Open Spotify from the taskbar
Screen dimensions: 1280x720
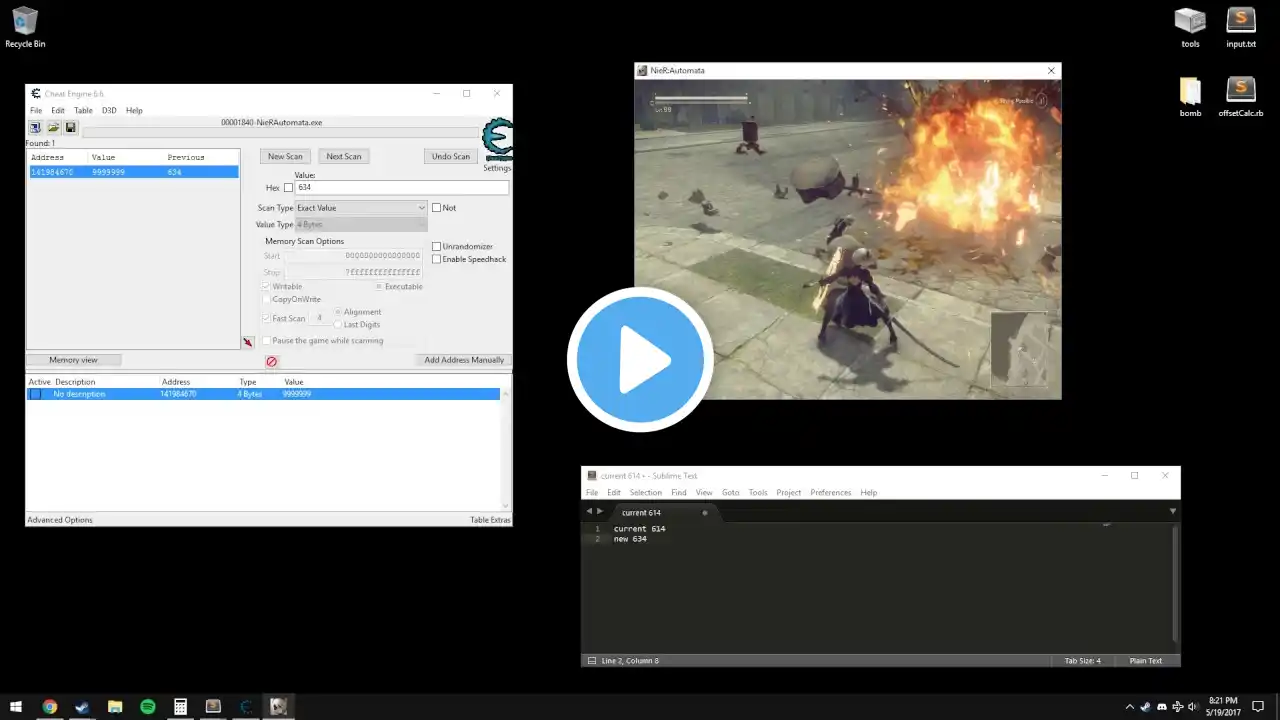click(148, 707)
